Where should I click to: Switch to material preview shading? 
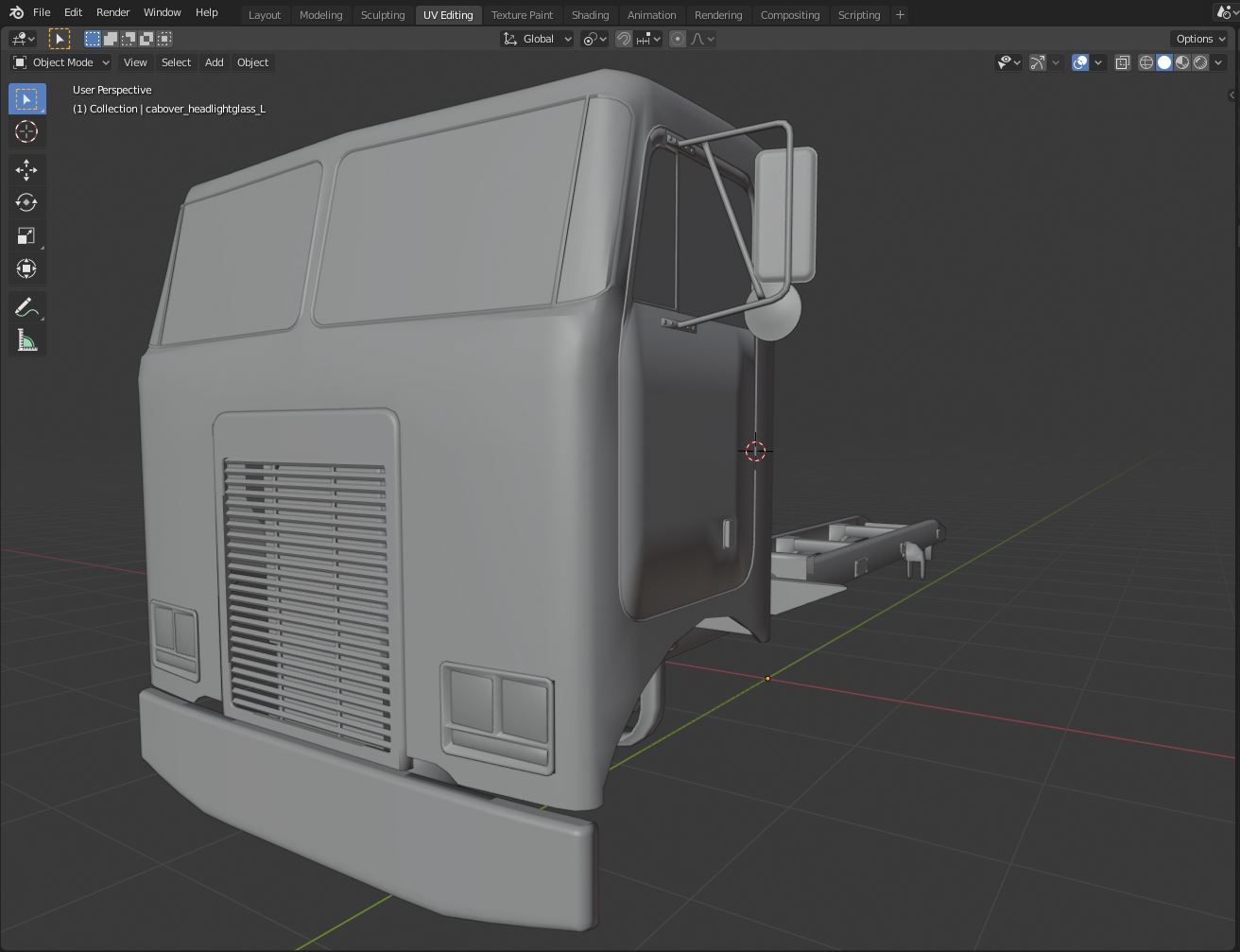(1182, 62)
